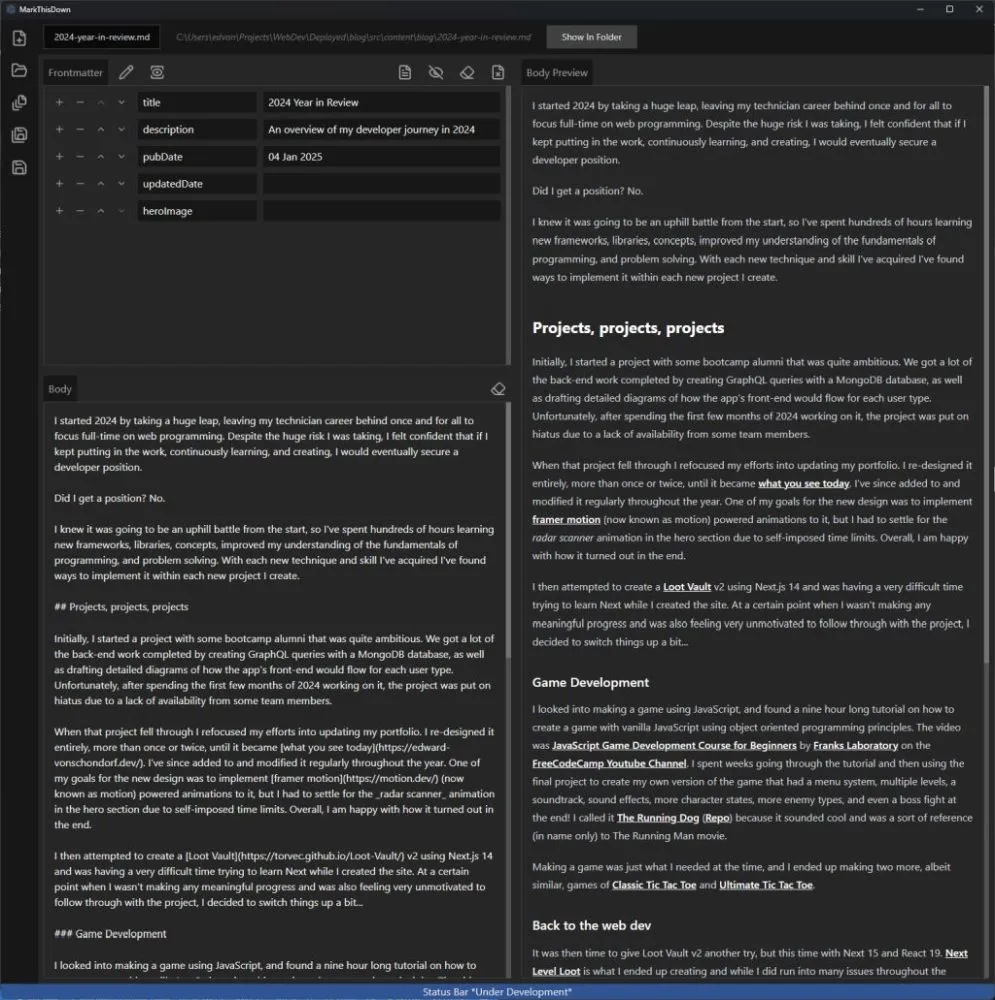Click the MarkThisDown app icon in title bar

10,9
